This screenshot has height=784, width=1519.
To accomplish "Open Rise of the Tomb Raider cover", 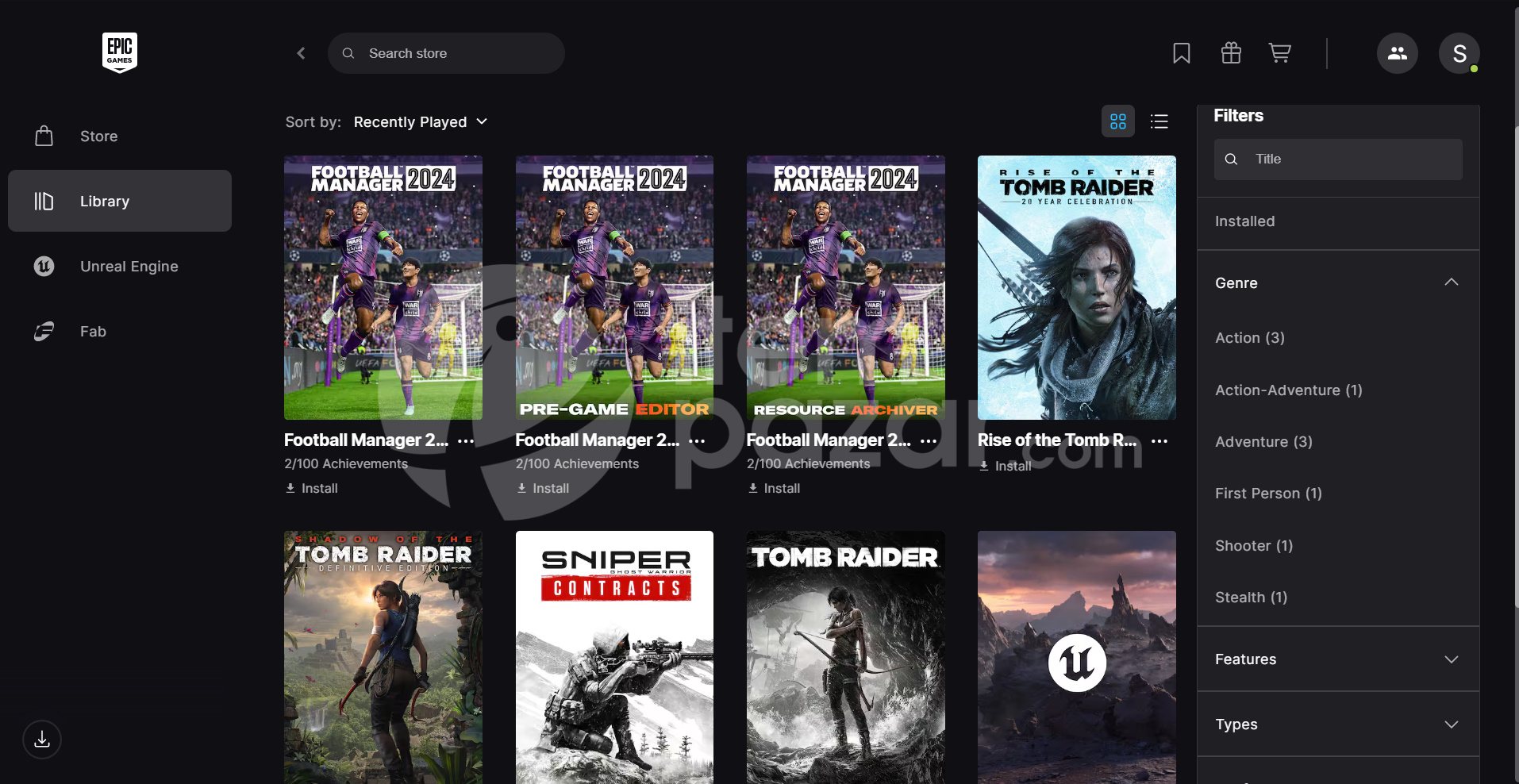I will (1077, 287).
